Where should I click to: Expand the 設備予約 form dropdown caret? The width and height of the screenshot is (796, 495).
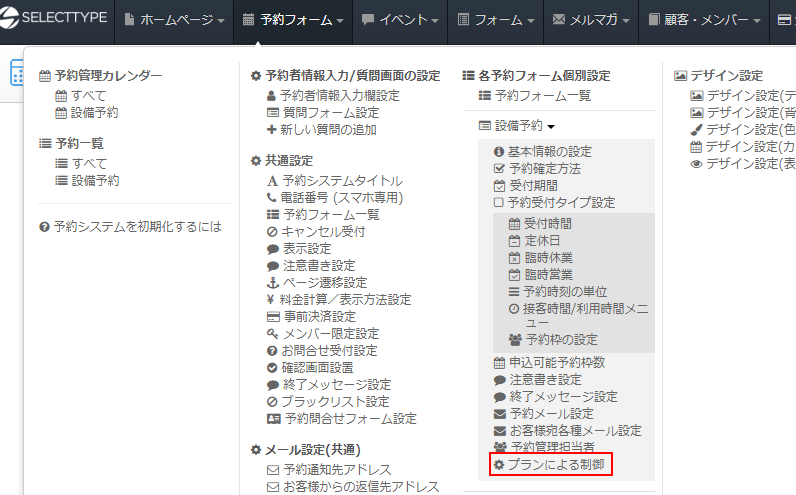[x=551, y=126]
